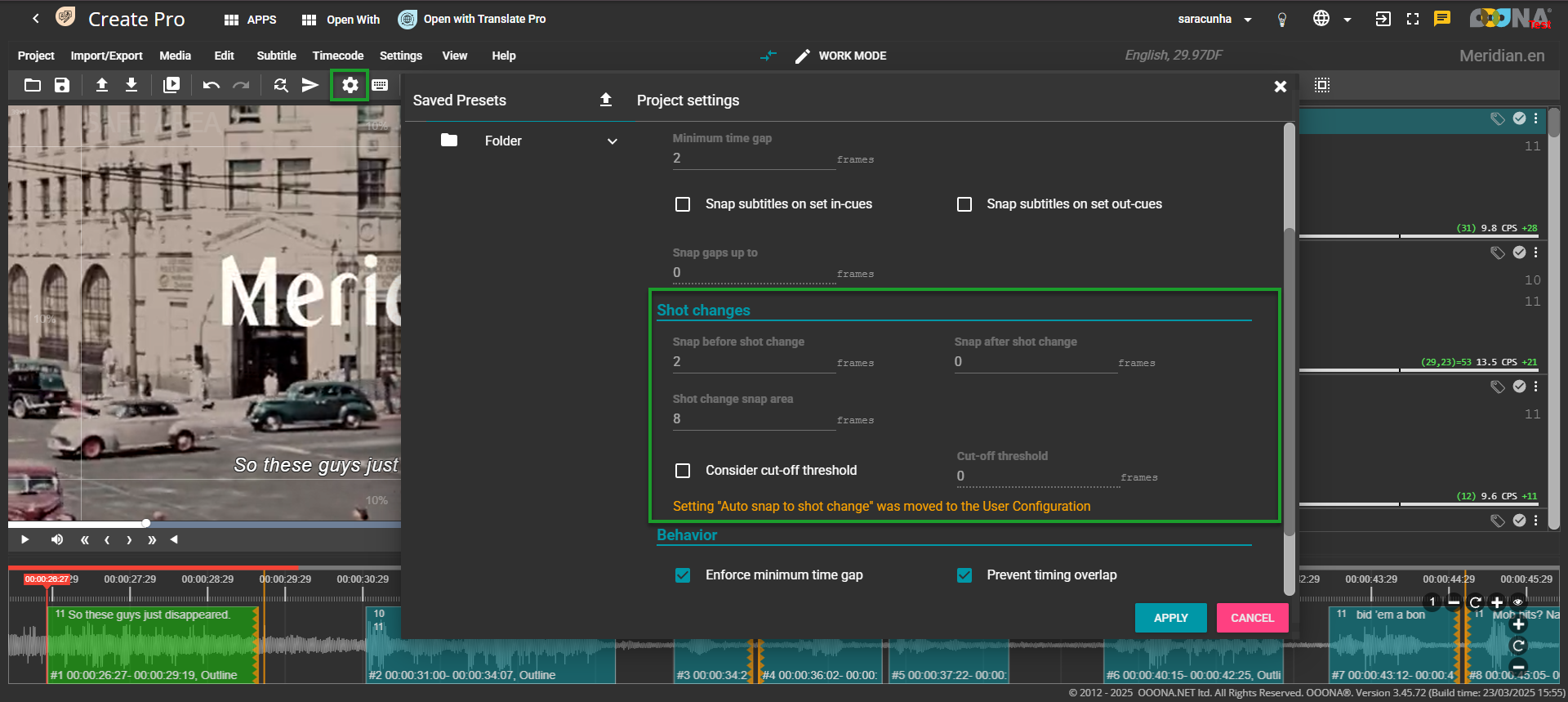1568x702 pixels.
Task: Check Consider cut-off threshold box
Action: click(x=683, y=471)
